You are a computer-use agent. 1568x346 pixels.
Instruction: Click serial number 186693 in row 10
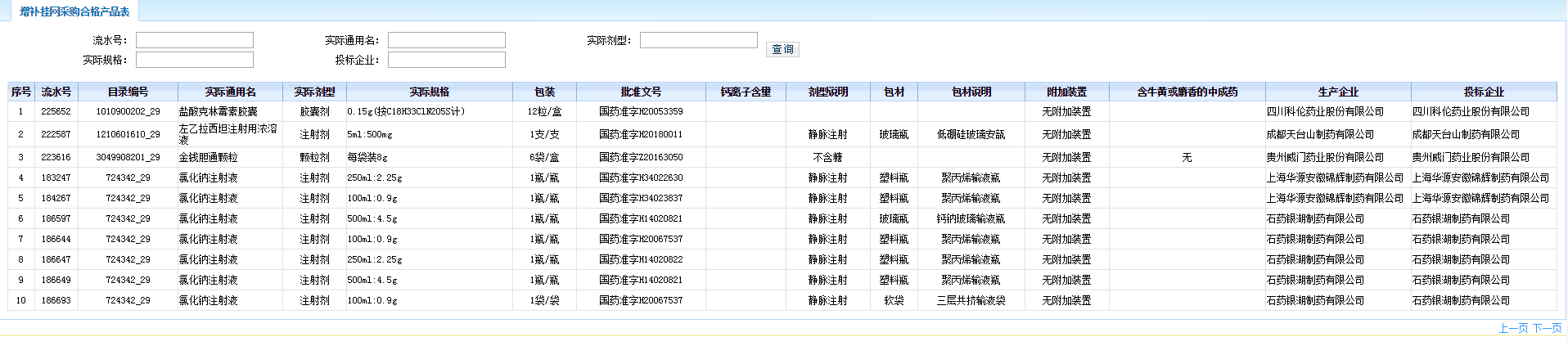[x=56, y=300]
